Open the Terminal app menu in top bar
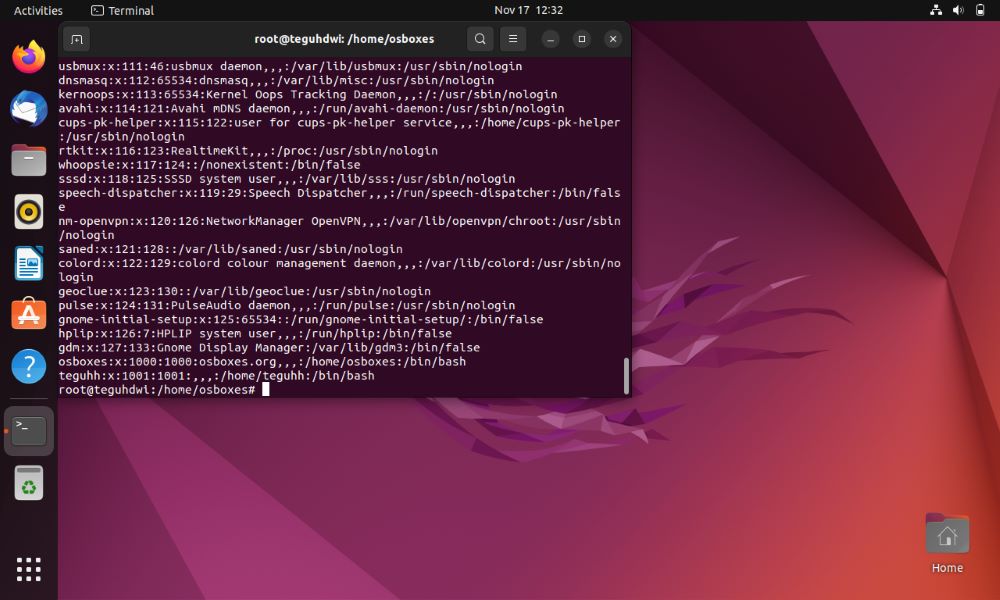This screenshot has width=1000, height=600. point(122,10)
